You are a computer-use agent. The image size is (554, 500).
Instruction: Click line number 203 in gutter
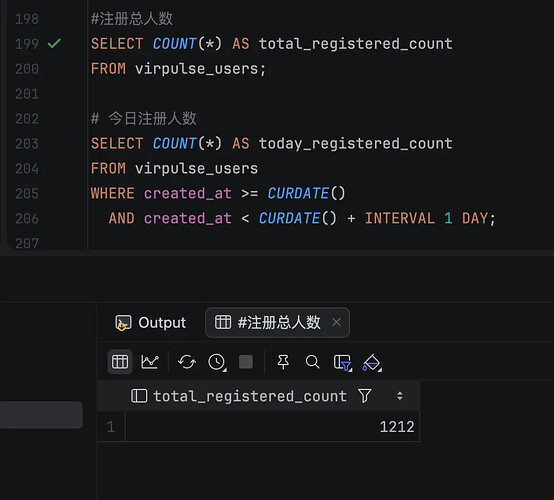(27, 144)
